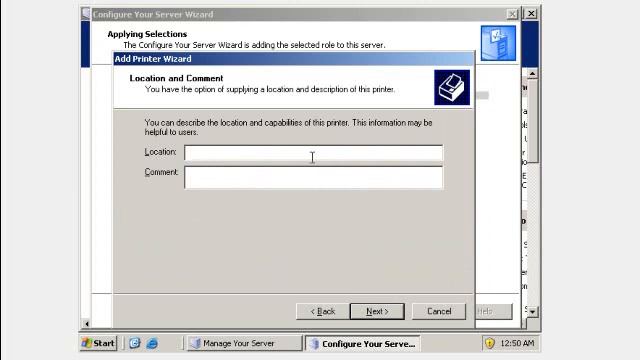Screen dimensions: 640x360
Task: Click the show desktop quick launch icon
Action: (x=135, y=343)
